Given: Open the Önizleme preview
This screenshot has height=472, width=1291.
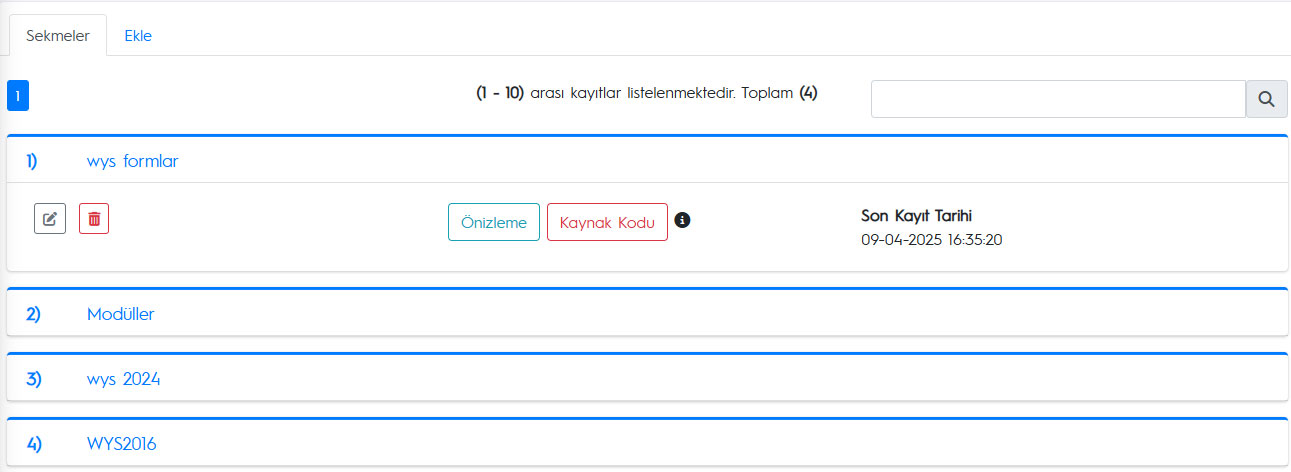Looking at the screenshot, I should pyautogui.click(x=494, y=222).
